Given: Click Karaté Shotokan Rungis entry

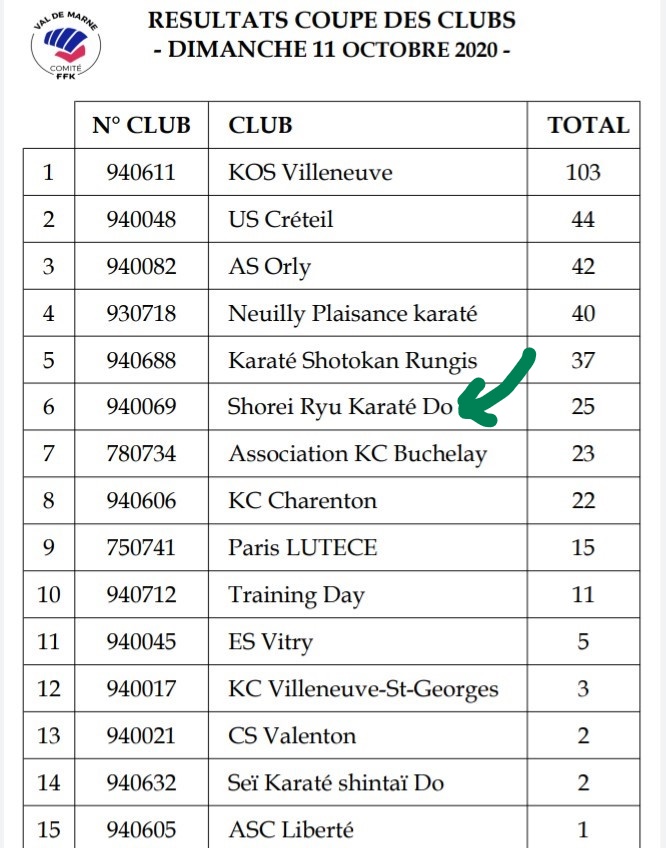Looking at the screenshot, I should [353, 360].
